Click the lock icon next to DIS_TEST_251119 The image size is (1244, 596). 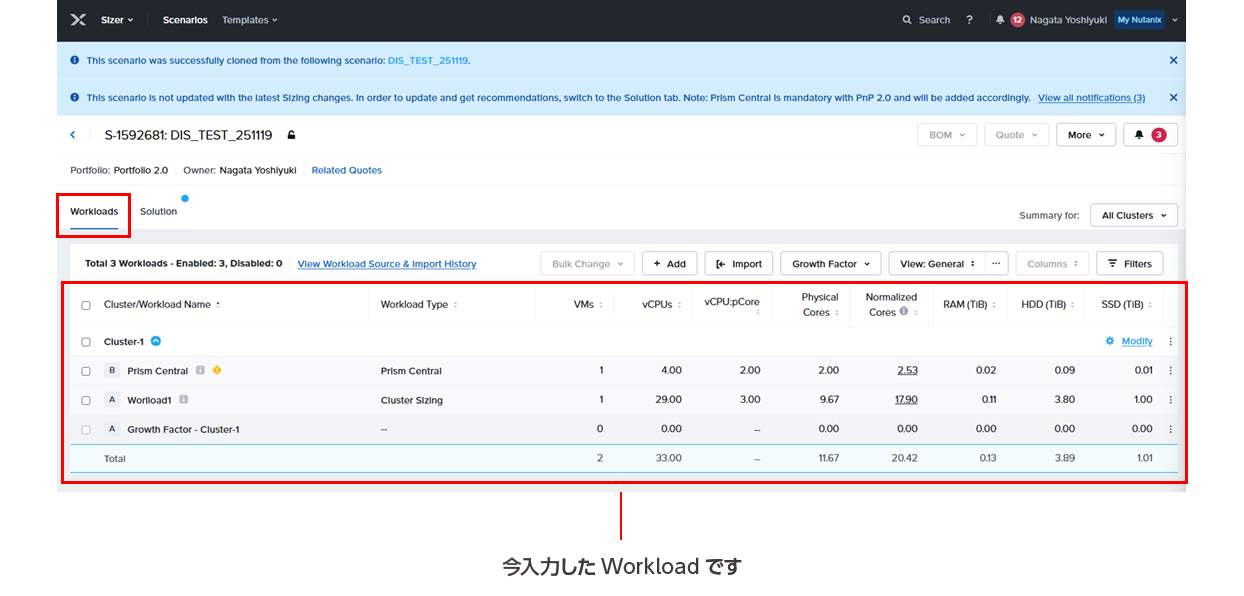291,135
